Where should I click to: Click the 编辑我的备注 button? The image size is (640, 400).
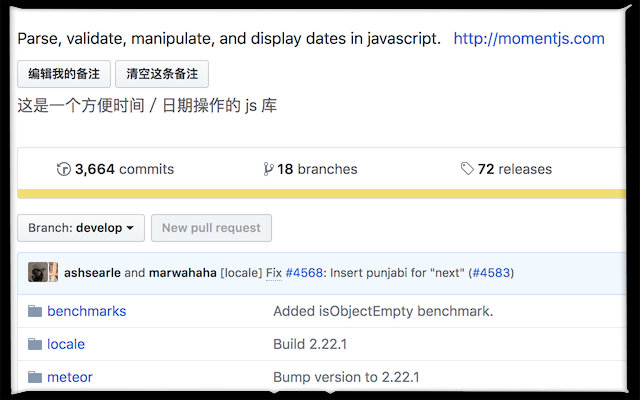click(64, 74)
